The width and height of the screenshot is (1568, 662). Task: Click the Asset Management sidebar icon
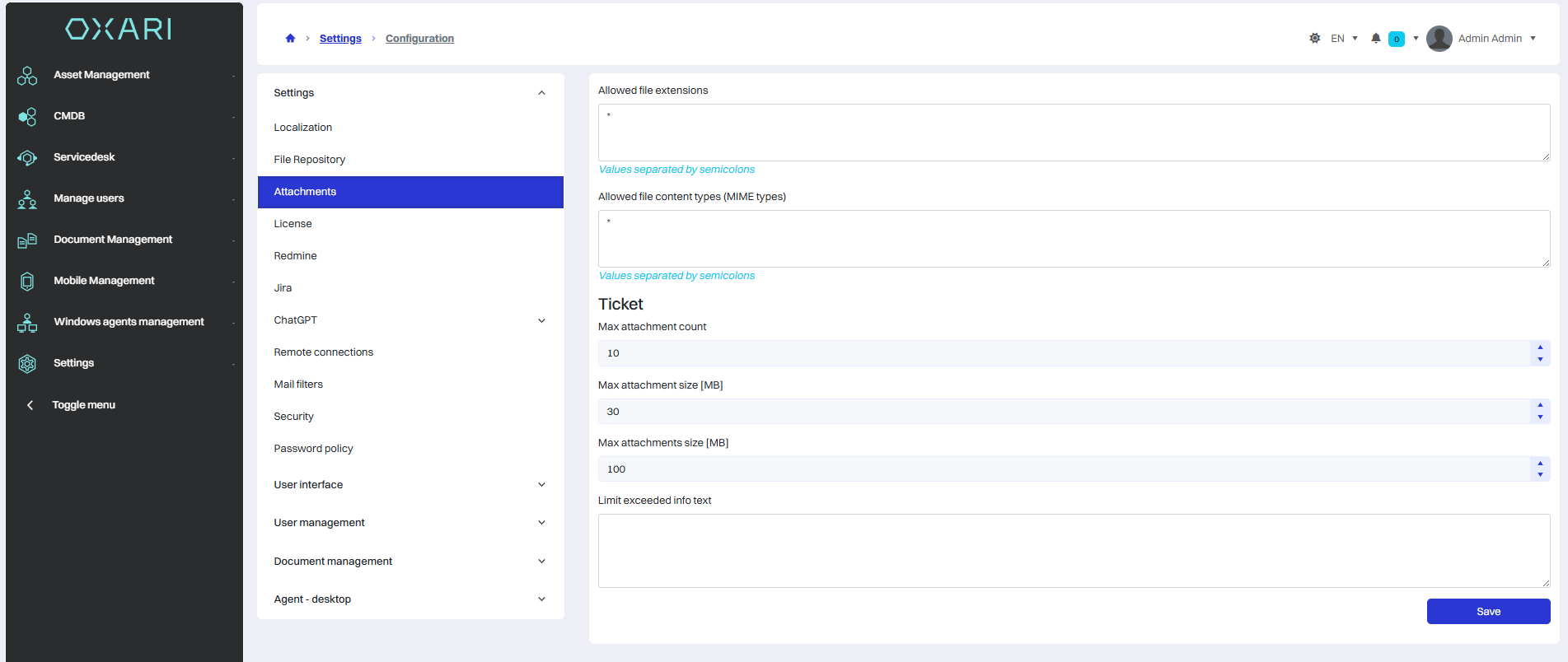(27, 76)
